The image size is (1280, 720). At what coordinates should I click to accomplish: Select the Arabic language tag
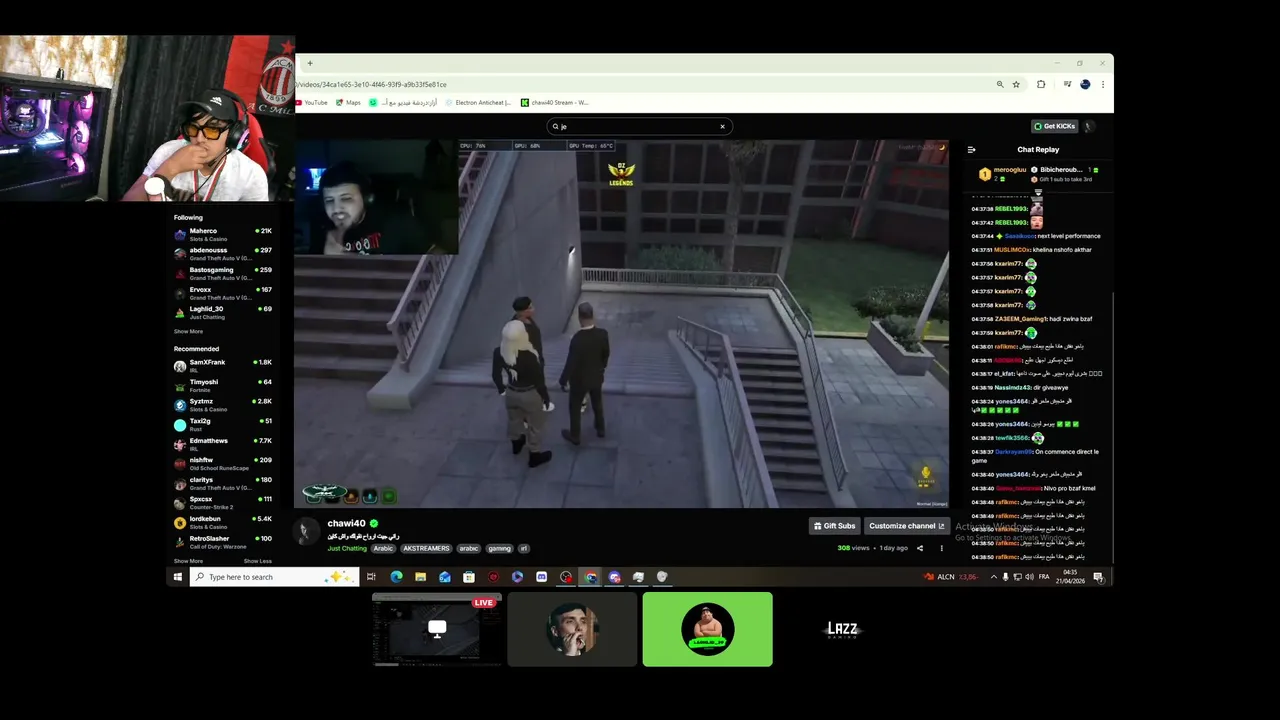coord(384,548)
